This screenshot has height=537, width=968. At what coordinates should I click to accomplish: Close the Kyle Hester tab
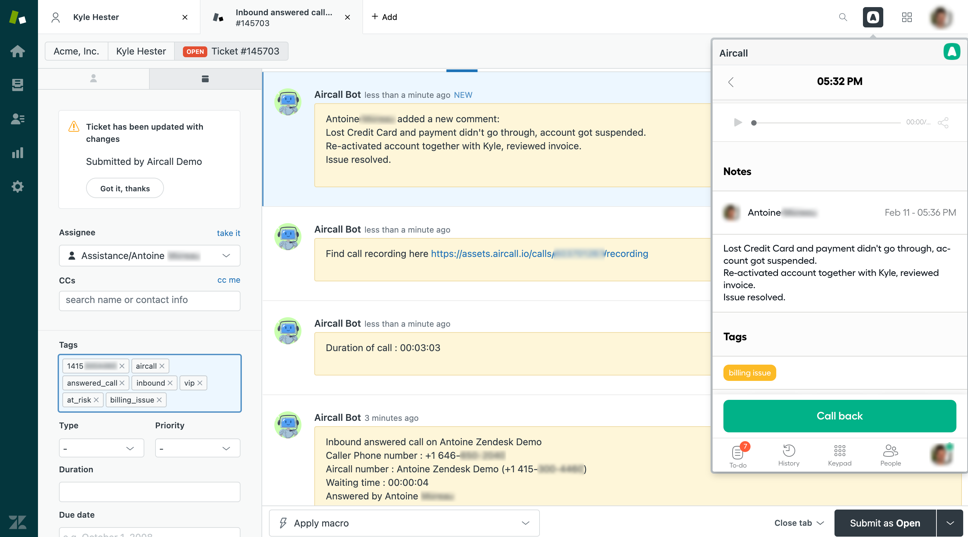tap(185, 17)
